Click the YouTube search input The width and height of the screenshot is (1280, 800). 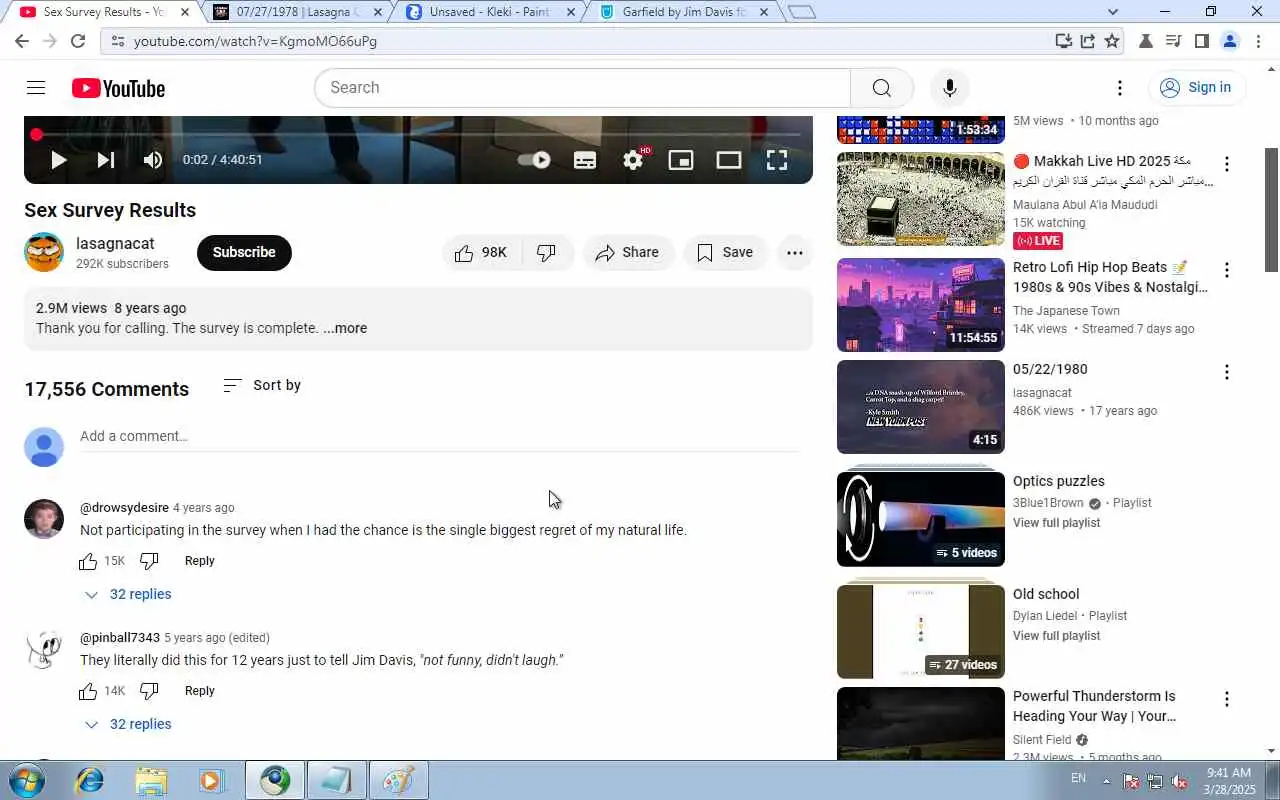(x=585, y=88)
